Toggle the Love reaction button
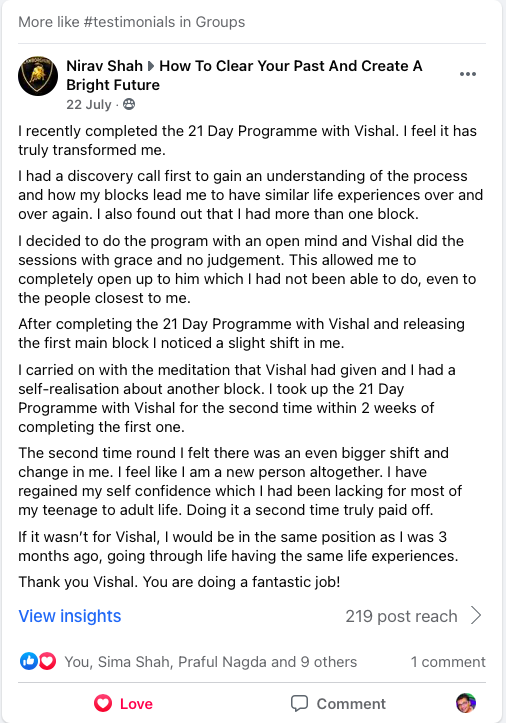 coord(123,704)
